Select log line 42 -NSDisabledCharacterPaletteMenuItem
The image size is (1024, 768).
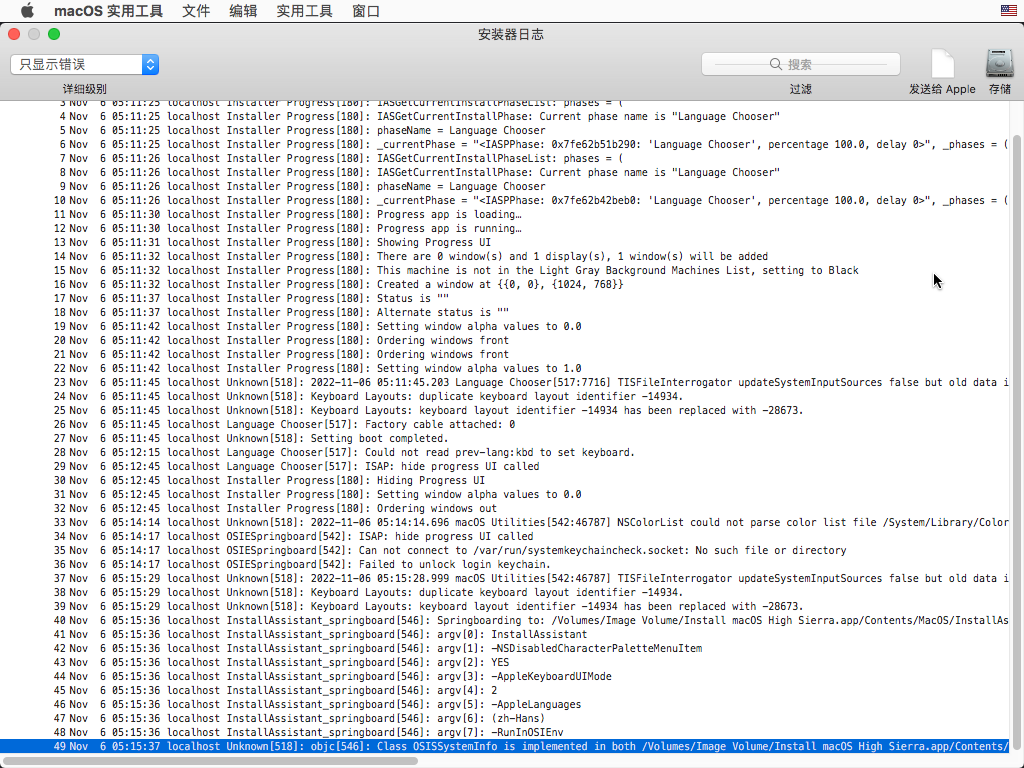504,648
